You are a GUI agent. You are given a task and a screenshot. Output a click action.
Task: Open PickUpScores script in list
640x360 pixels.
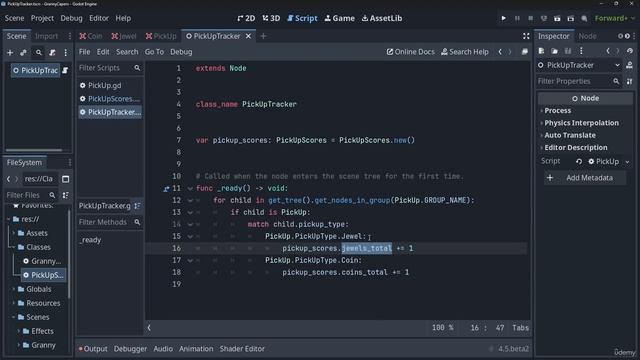[110, 99]
